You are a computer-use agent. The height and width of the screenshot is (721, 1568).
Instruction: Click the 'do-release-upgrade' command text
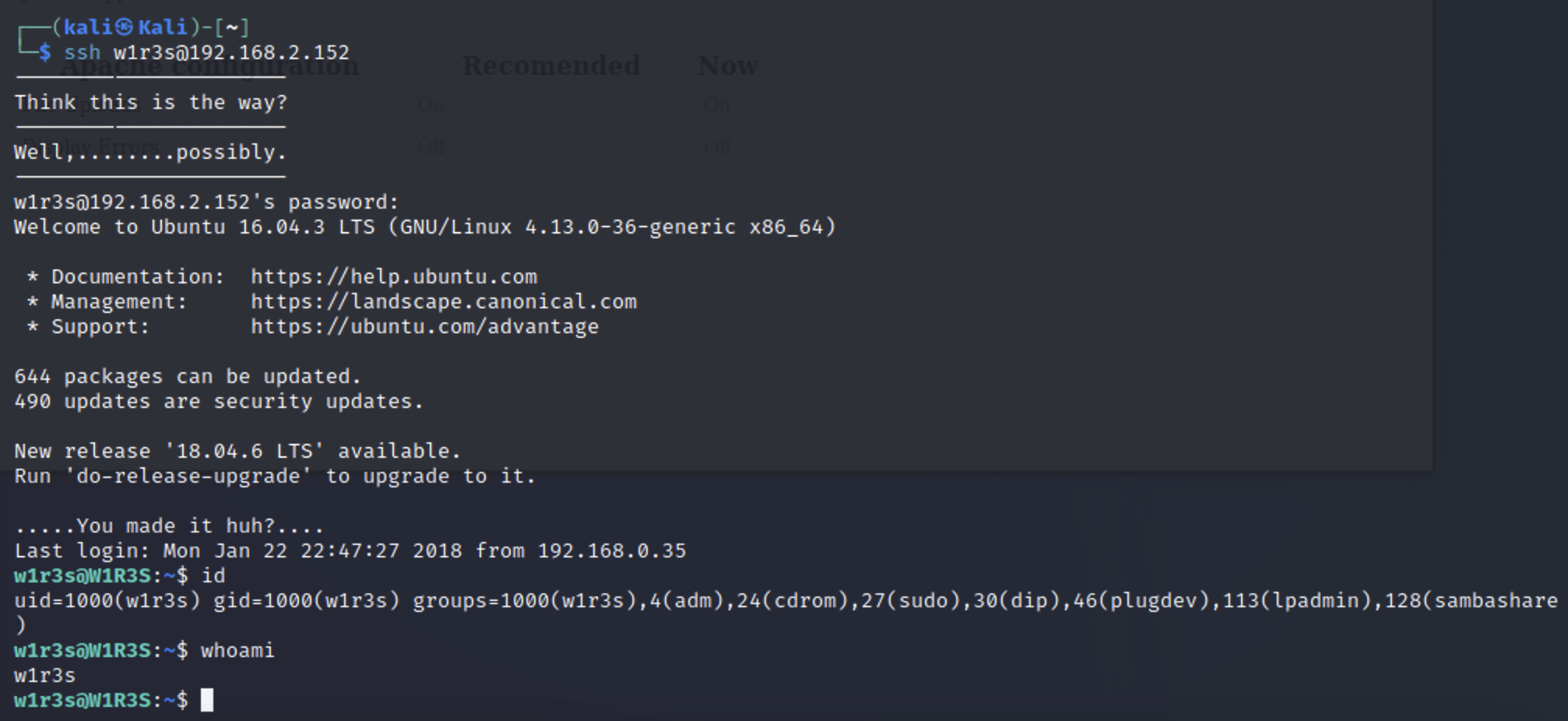[x=188, y=477]
